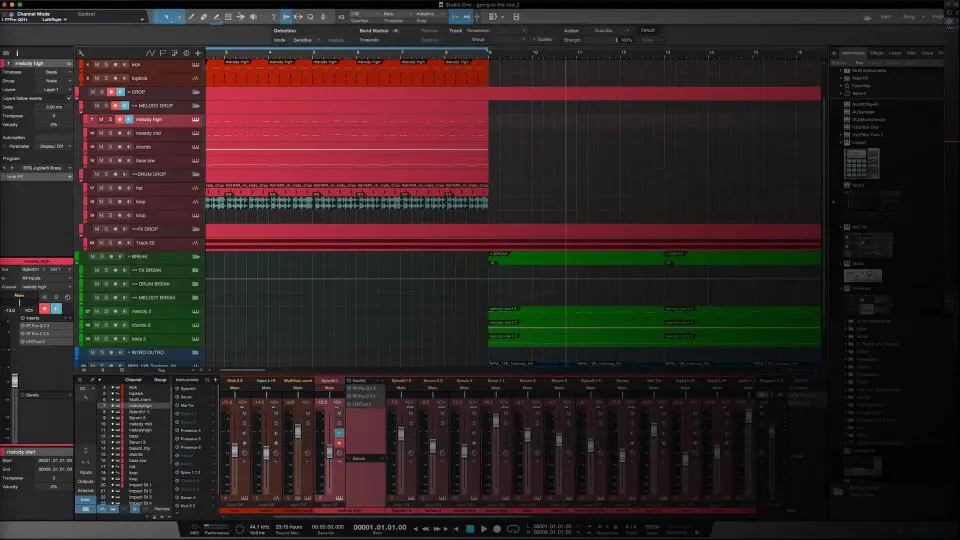The height and width of the screenshot is (540, 960).
Task: Expand the Favorites folder in the browser
Action: click(x=841, y=86)
